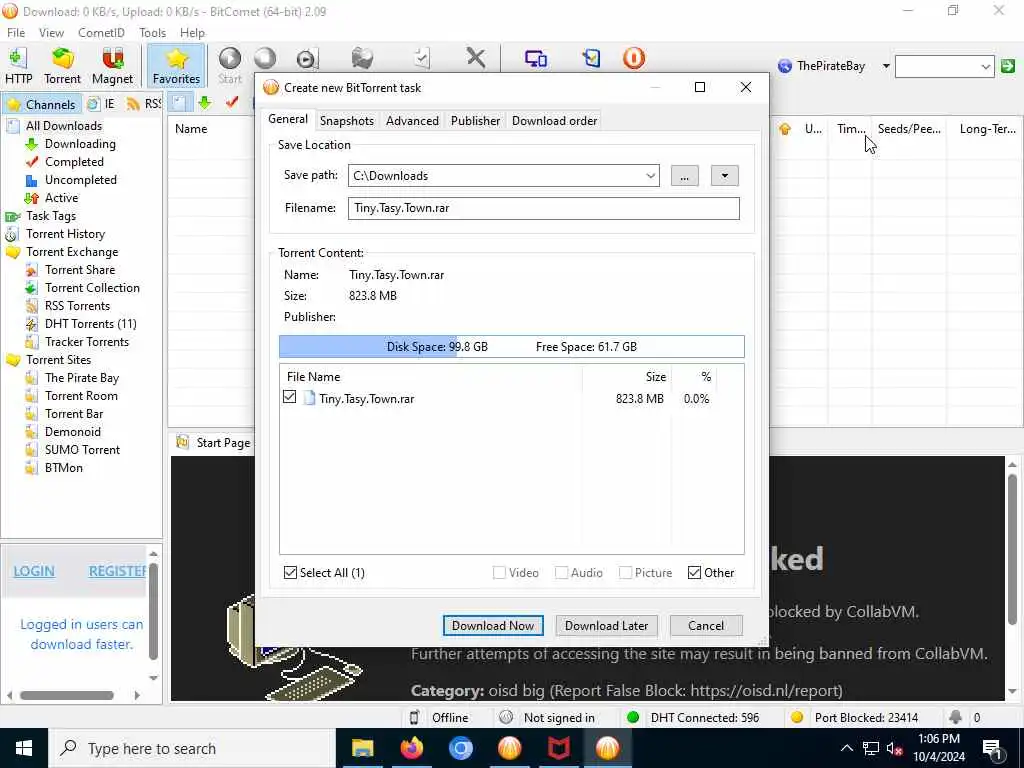Viewport: 1024px width, 768px height.
Task: Click the red checkmark in the task list toolbar
Action: (231, 103)
